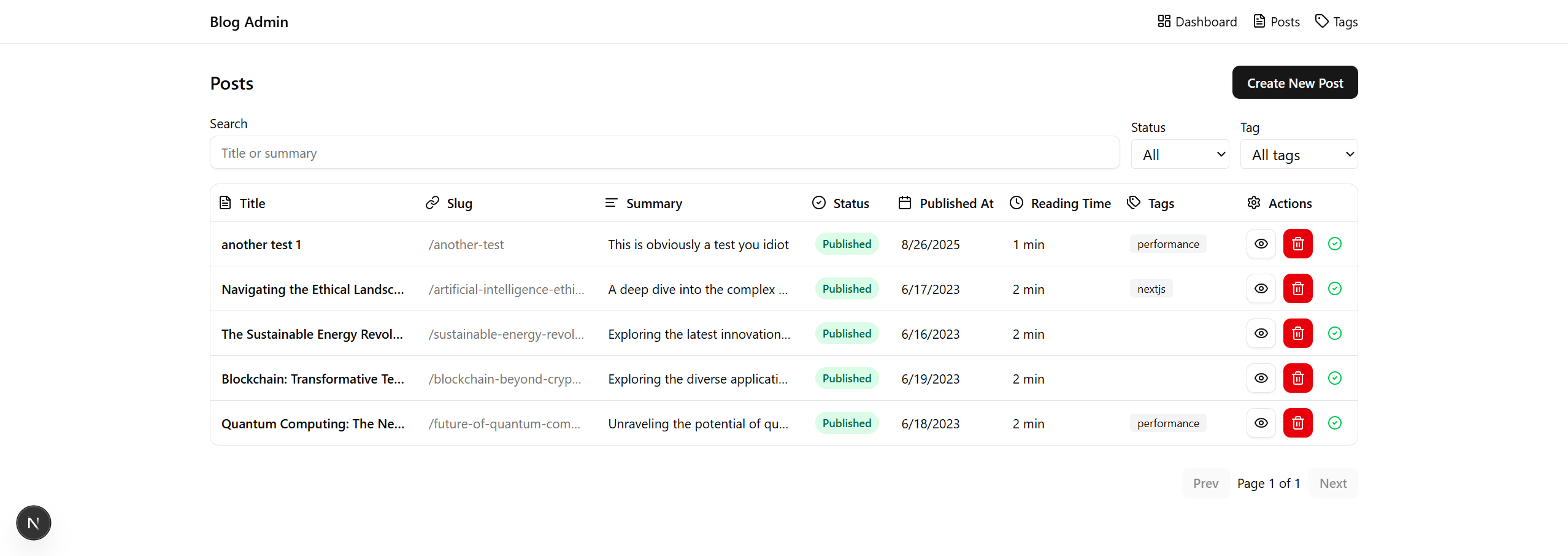The width and height of the screenshot is (1568, 556).
Task: Delete the 'another test 1' post
Action: tap(1297, 244)
